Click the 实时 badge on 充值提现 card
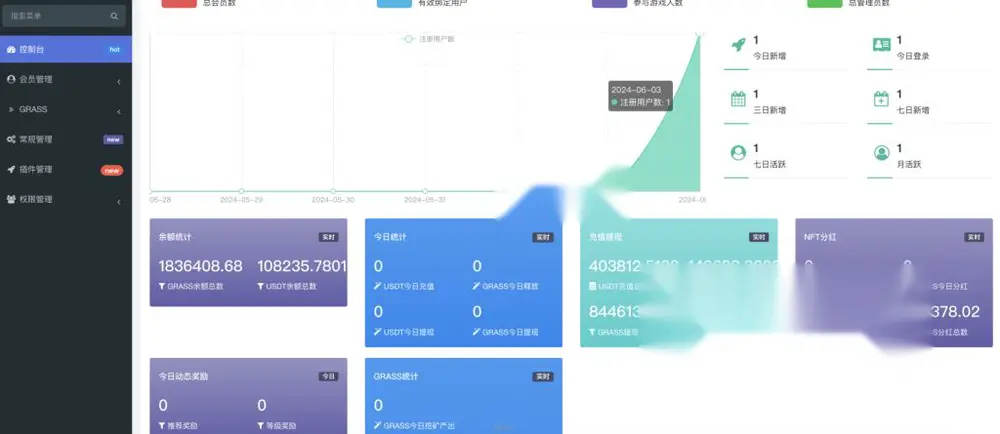 click(758, 237)
